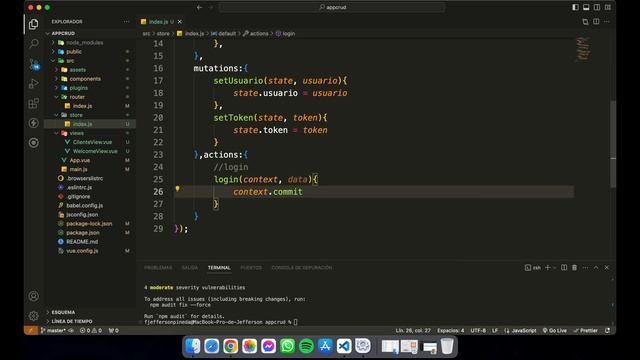Open the Extensions view
Screen dimensions: 640x360
point(34,103)
